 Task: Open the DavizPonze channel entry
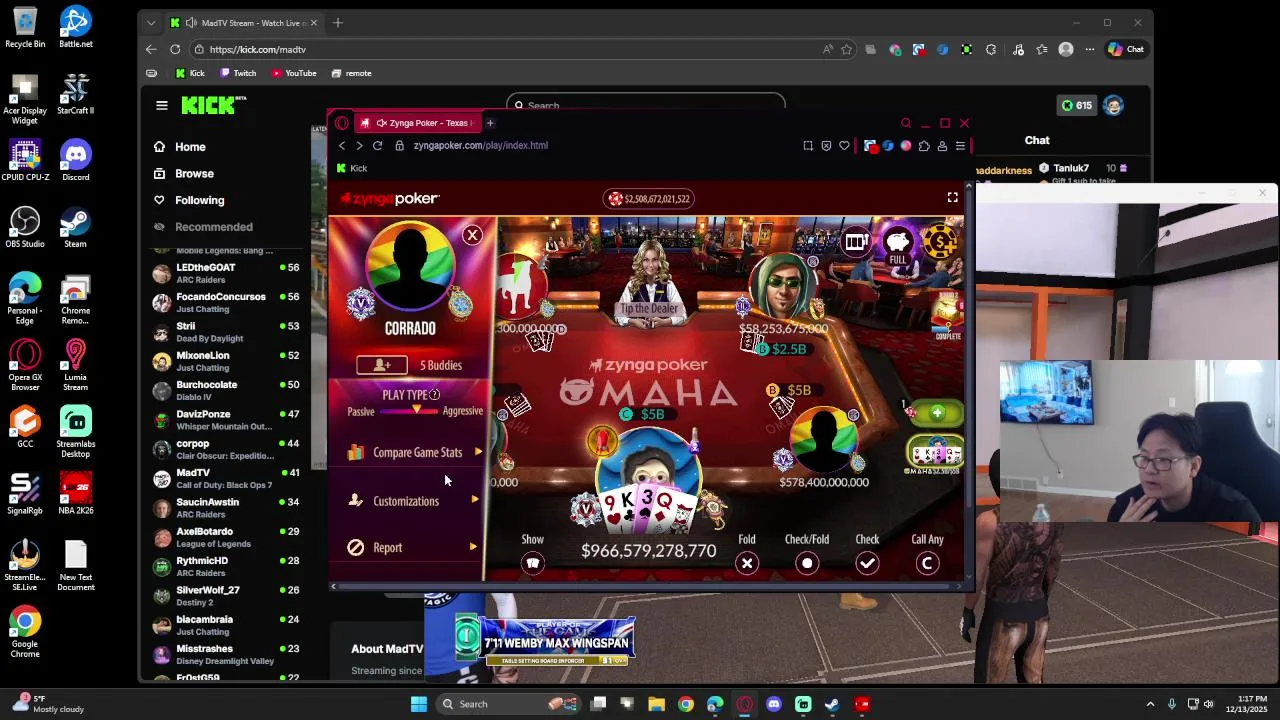[x=225, y=420]
